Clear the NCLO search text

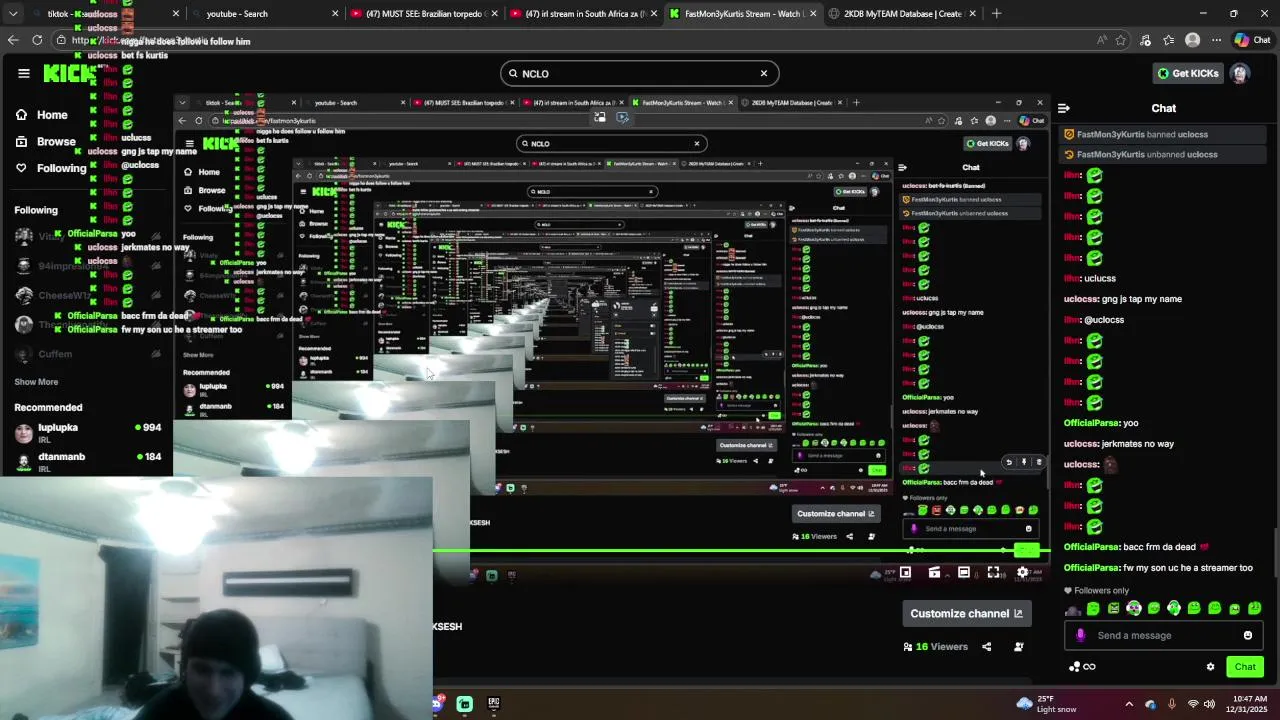(x=764, y=73)
